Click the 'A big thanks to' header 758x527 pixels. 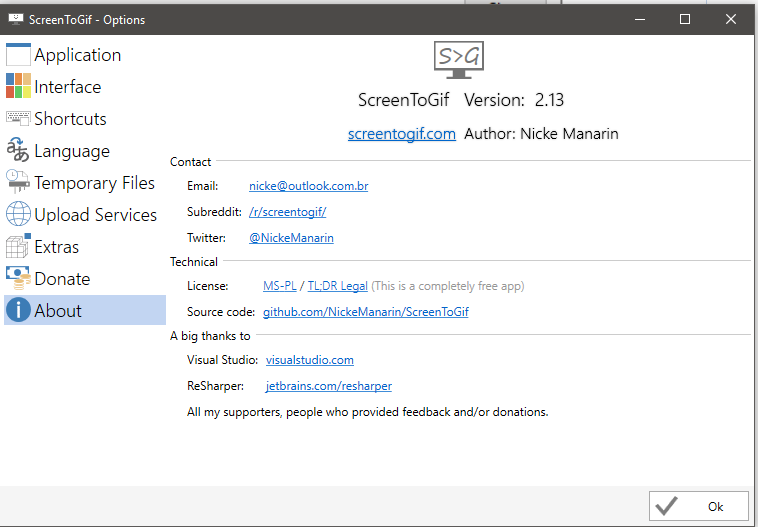[210, 336]
